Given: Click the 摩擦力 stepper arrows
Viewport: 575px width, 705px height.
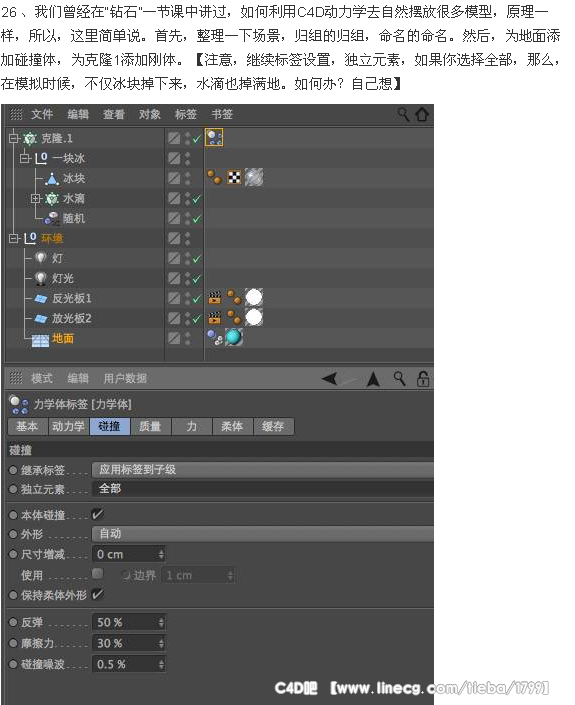Looking at the screenshot, I should [161, 643].
